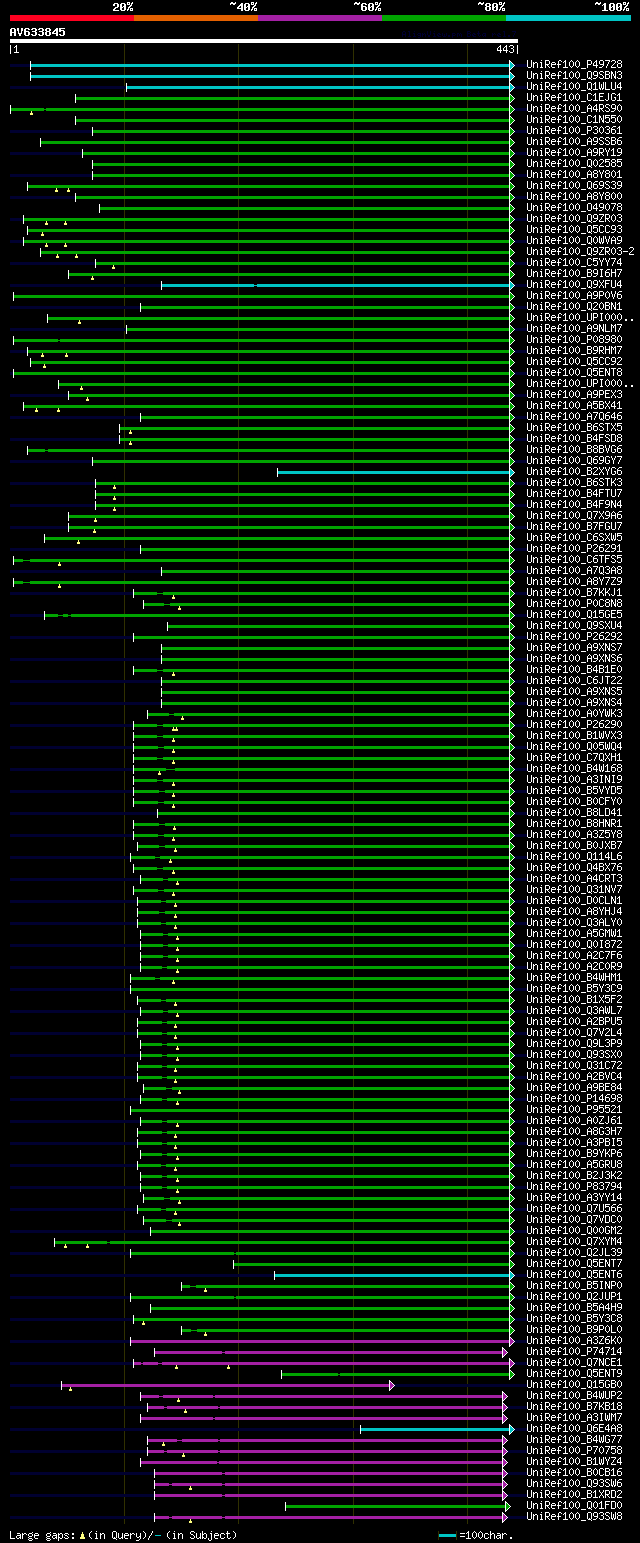The height and width of the screenshot is (1543, 640).
Task: Click the cyan ~100% identity legend segment
Action: (568, 17)
